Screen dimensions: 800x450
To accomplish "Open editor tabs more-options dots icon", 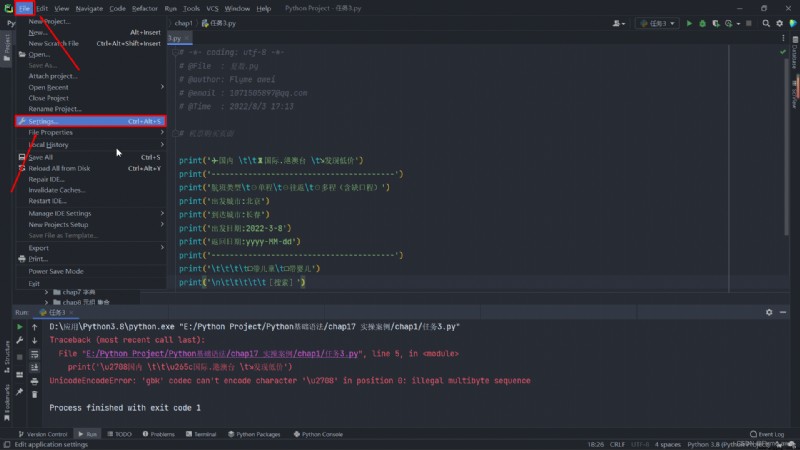I will click(x=783, y=38).
